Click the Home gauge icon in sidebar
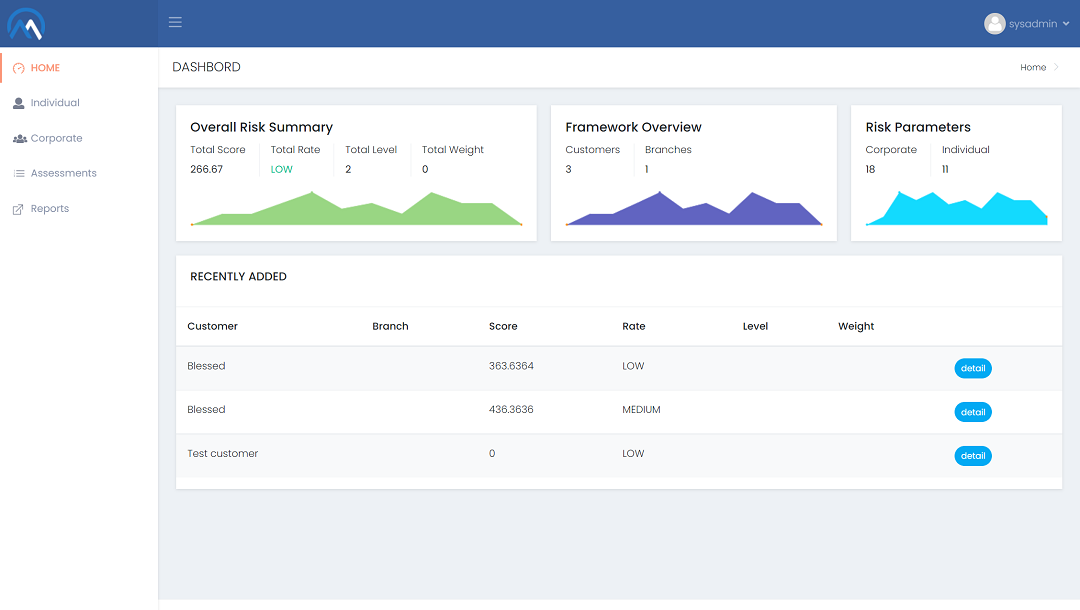Screen dimensions: 1080x610 [19, 68]
